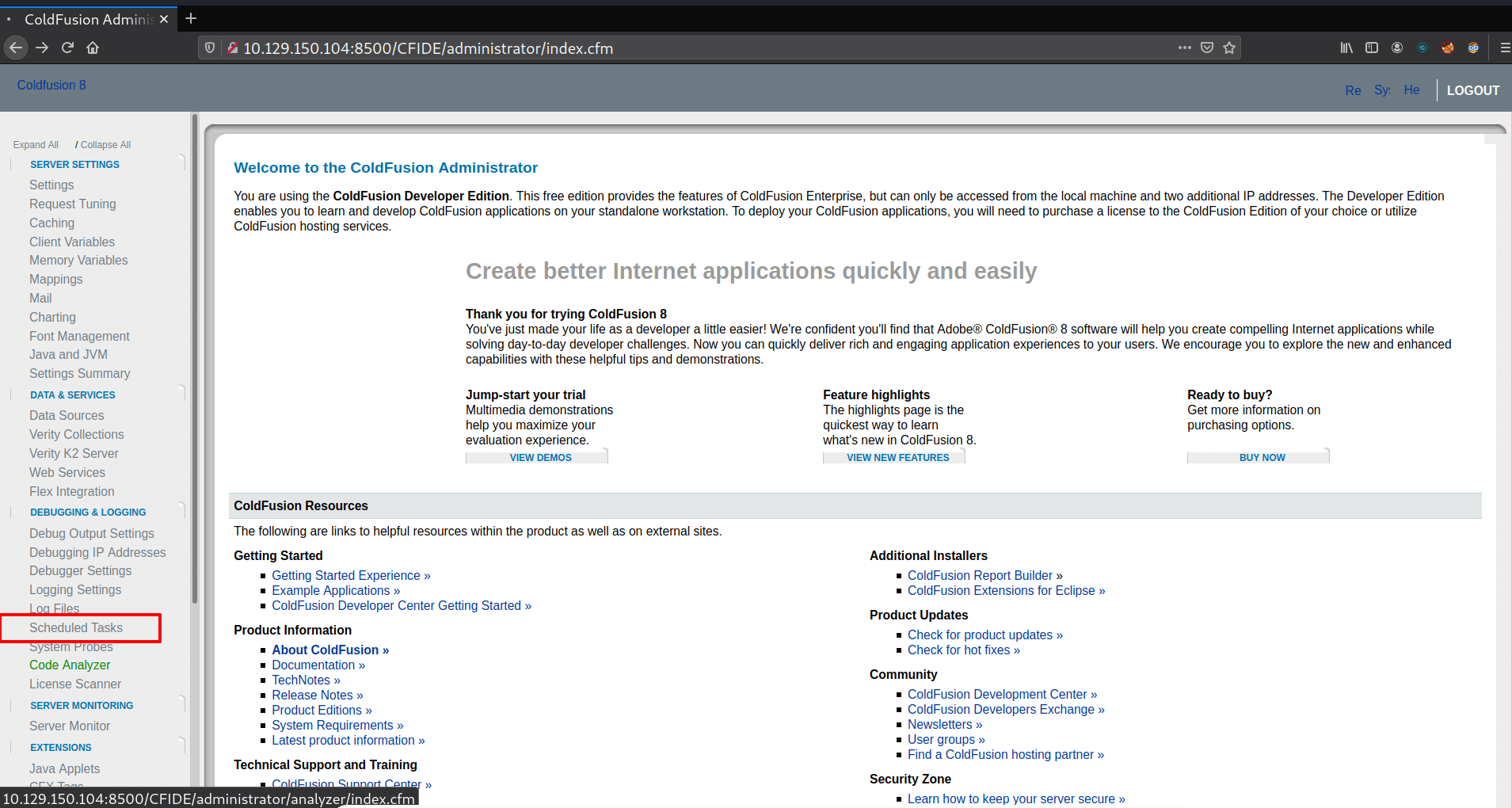Open Request Tuning page
The width and height of the screenshot is (1512, 808).
(x=73, y=204)
